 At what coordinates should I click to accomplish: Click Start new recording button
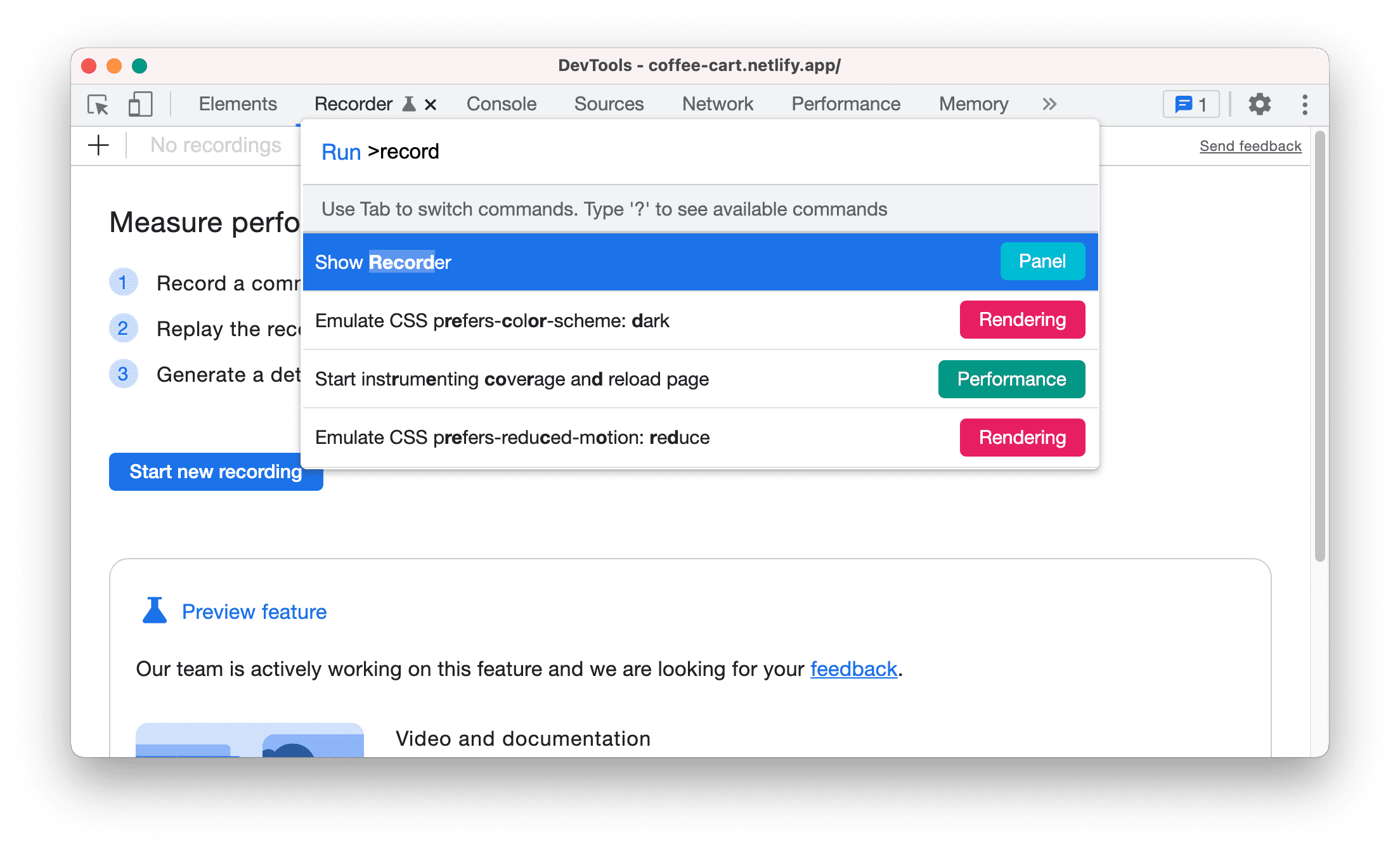click(x=215, y=472)
